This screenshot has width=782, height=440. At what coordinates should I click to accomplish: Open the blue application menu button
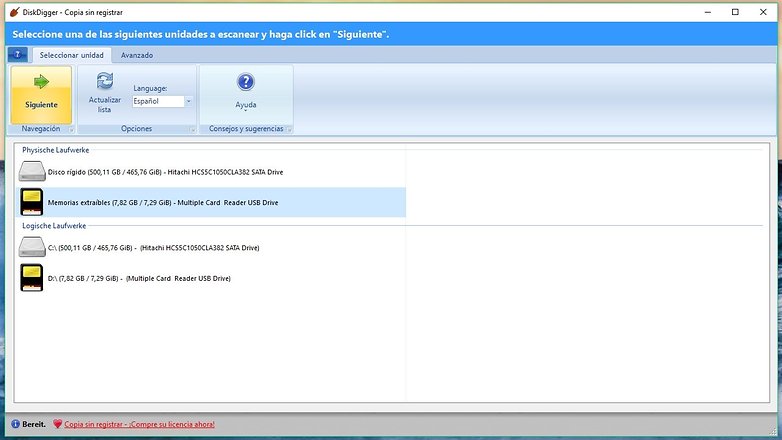[x=17, y=55]
